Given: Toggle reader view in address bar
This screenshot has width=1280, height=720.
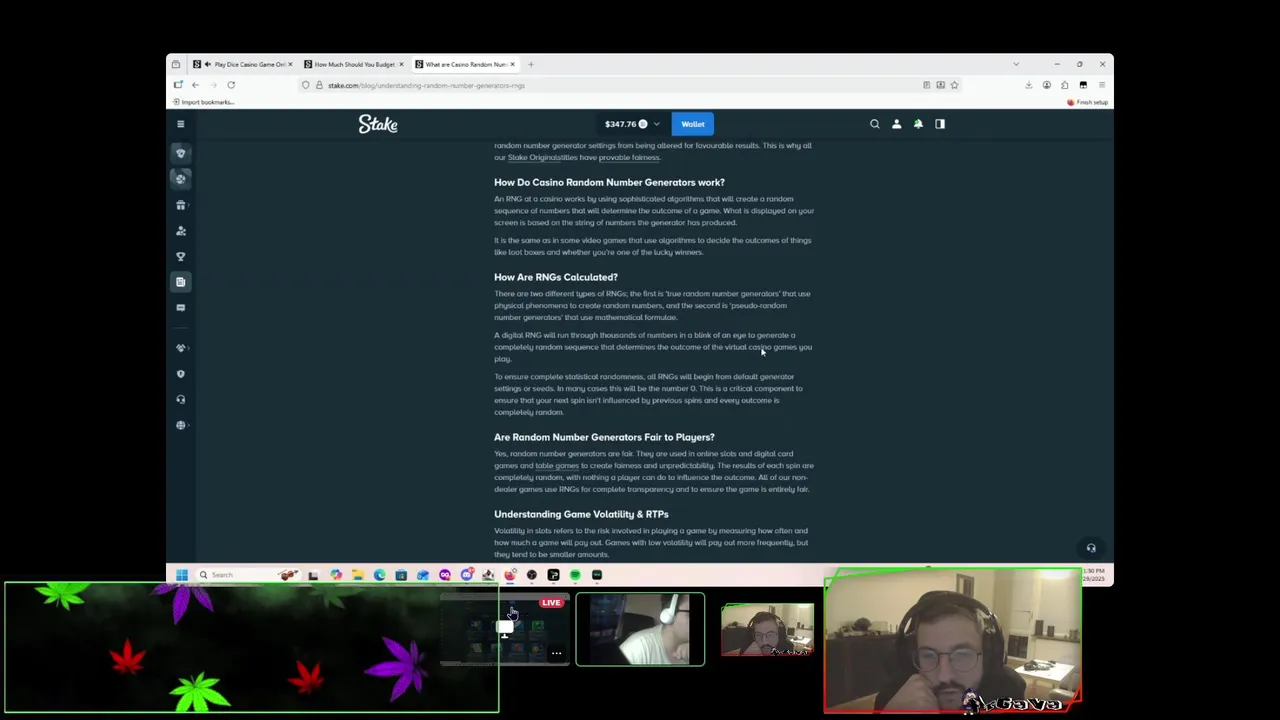Looking at the screenshot, I should click(926, 85).
